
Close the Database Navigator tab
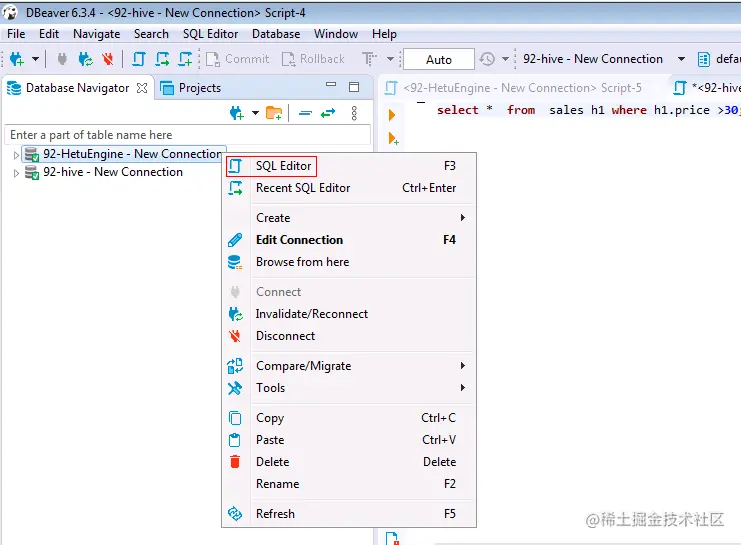coord(142,88)
